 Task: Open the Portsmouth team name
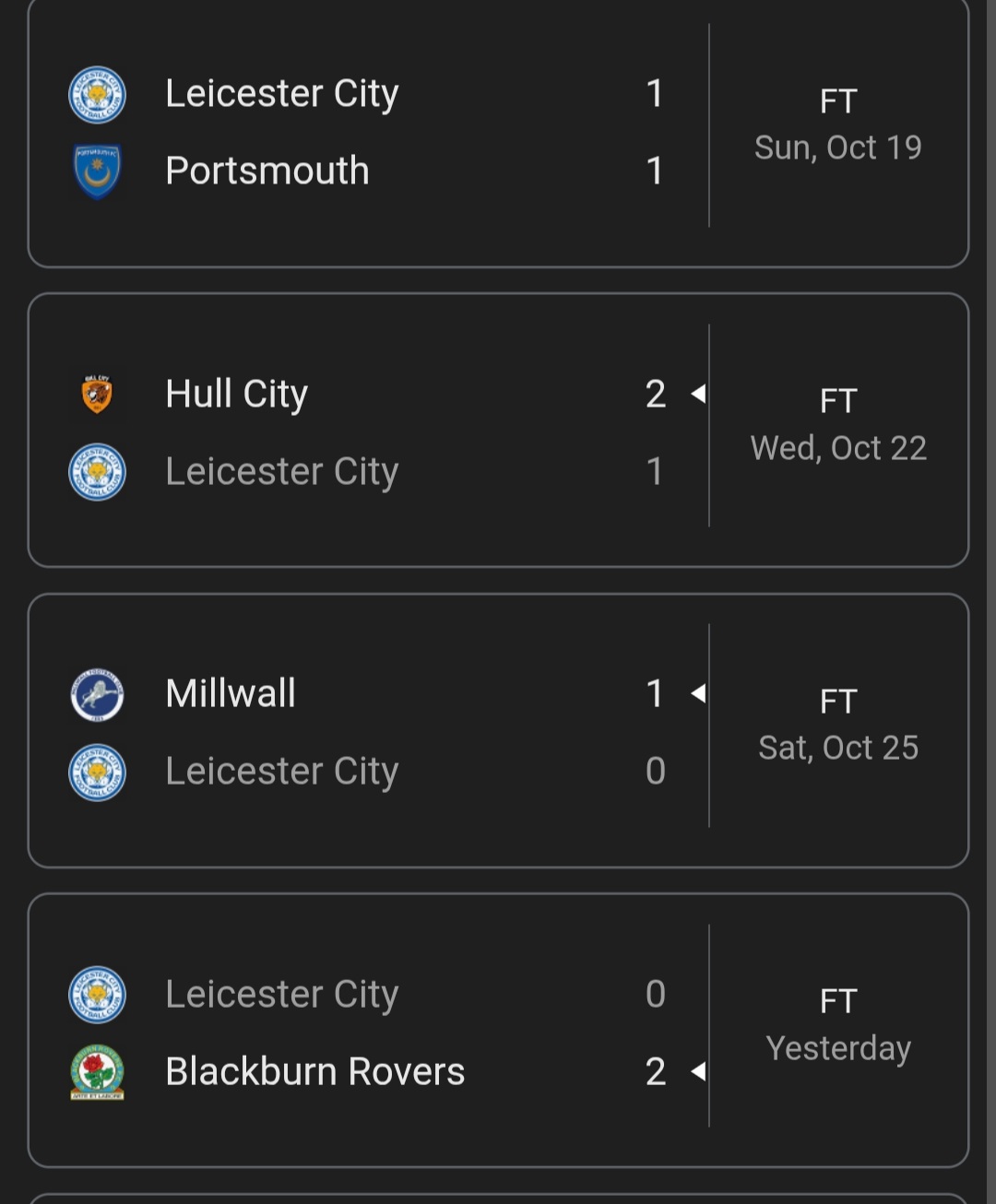point(267,171)
